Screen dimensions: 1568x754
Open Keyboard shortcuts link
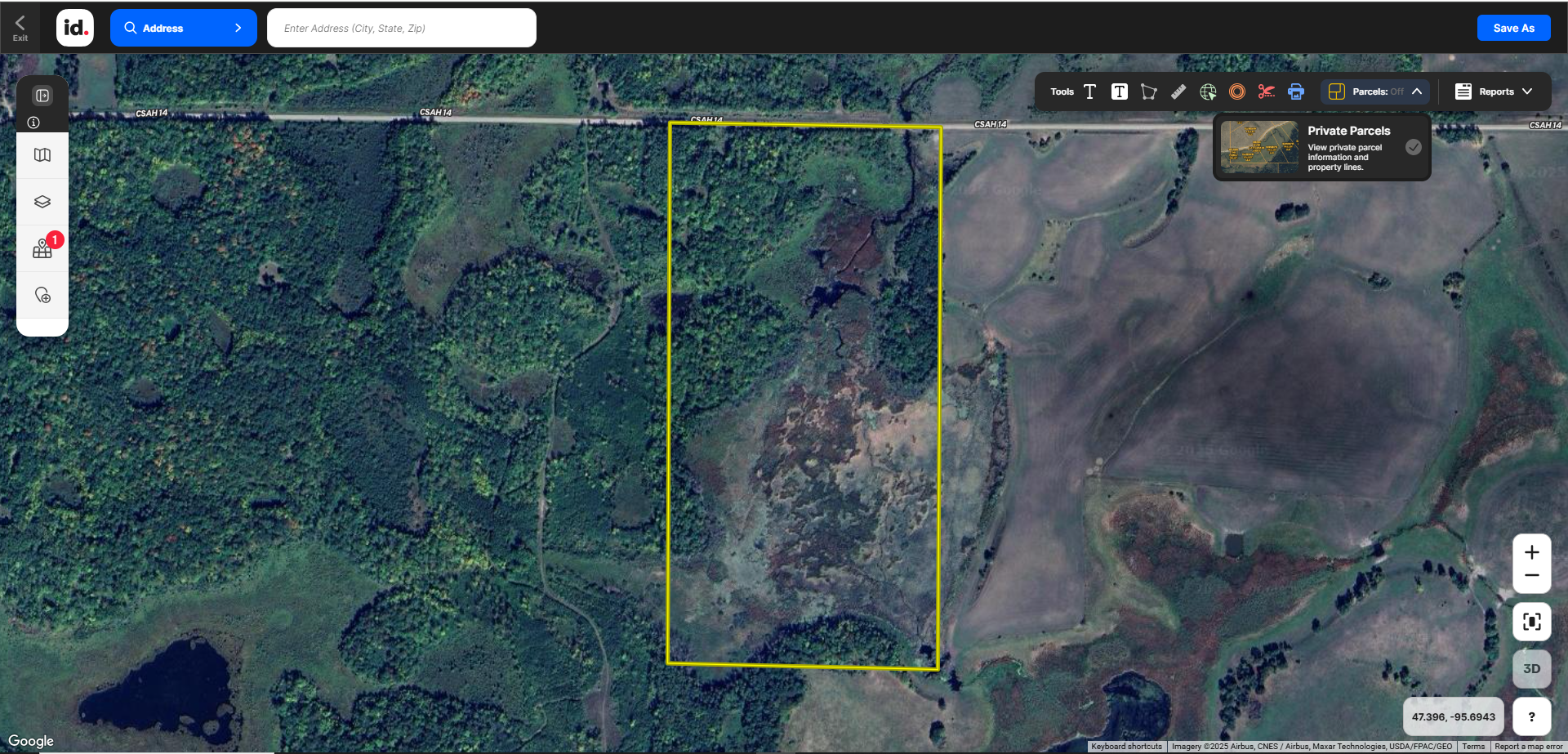[1126, 747]
